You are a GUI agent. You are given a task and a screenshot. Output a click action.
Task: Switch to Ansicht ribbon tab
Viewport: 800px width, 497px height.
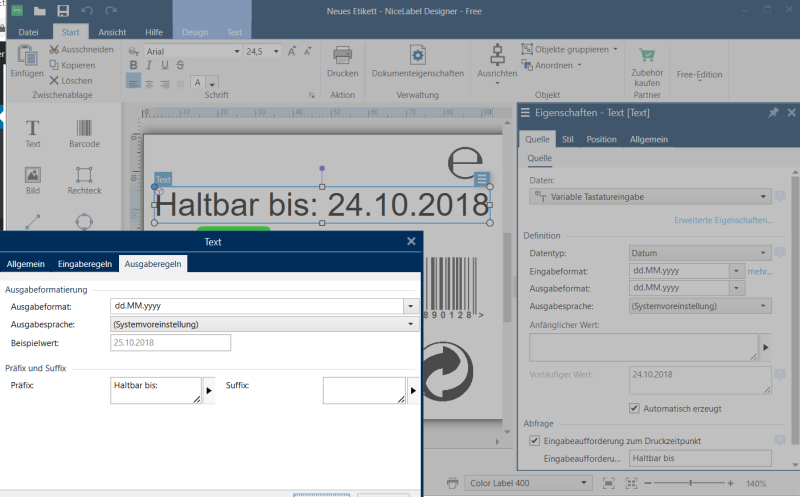pyautogui.click(x=112, y=32)
